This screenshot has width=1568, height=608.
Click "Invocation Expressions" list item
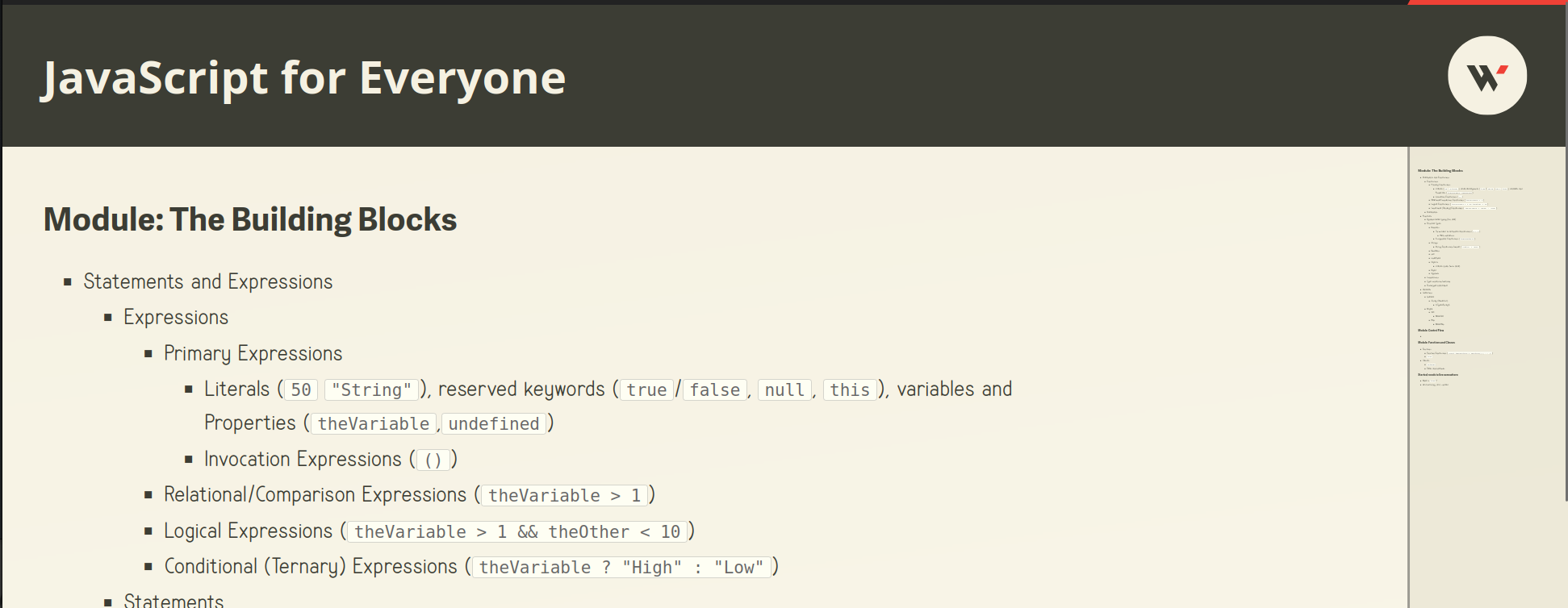303,460
